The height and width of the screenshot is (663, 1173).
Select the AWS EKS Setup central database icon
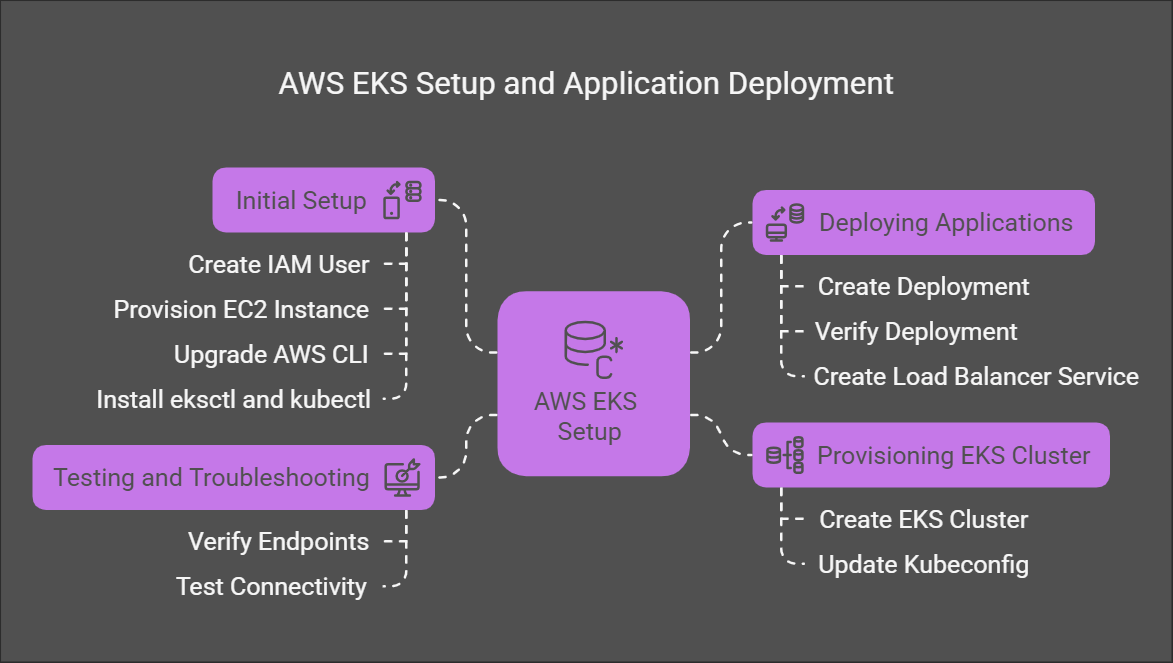click(x=585, y=340)
